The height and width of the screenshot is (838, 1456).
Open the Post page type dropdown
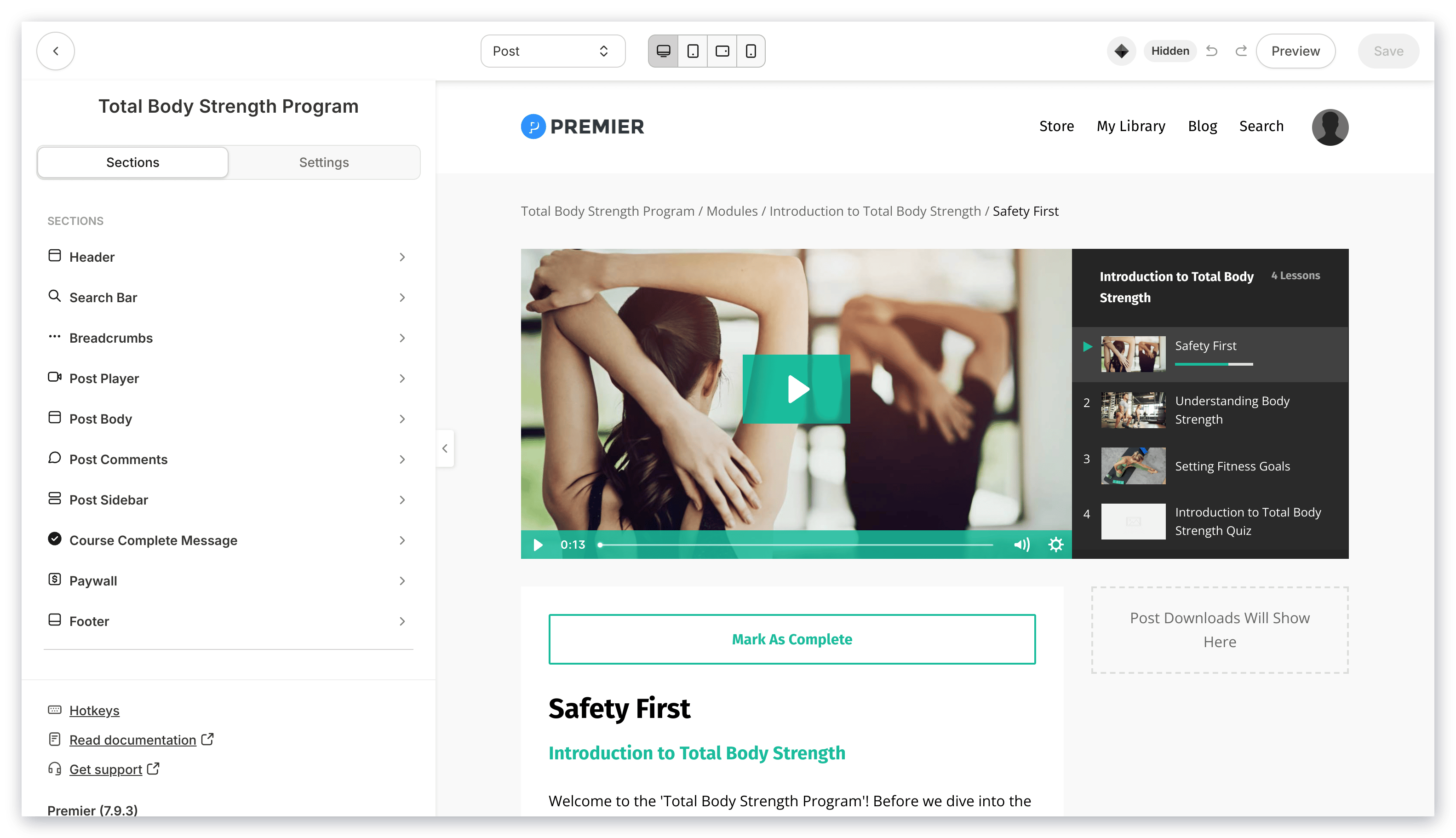pos(552,51)
